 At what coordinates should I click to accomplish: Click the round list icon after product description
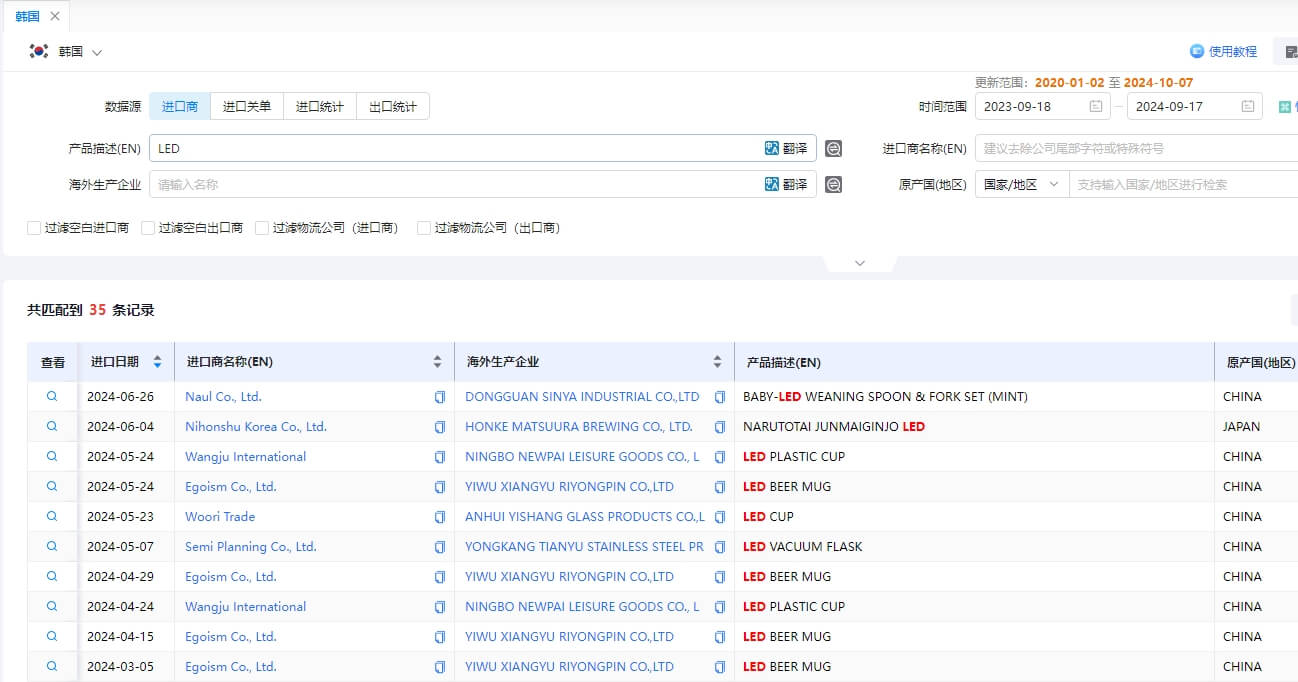point(833,148)
